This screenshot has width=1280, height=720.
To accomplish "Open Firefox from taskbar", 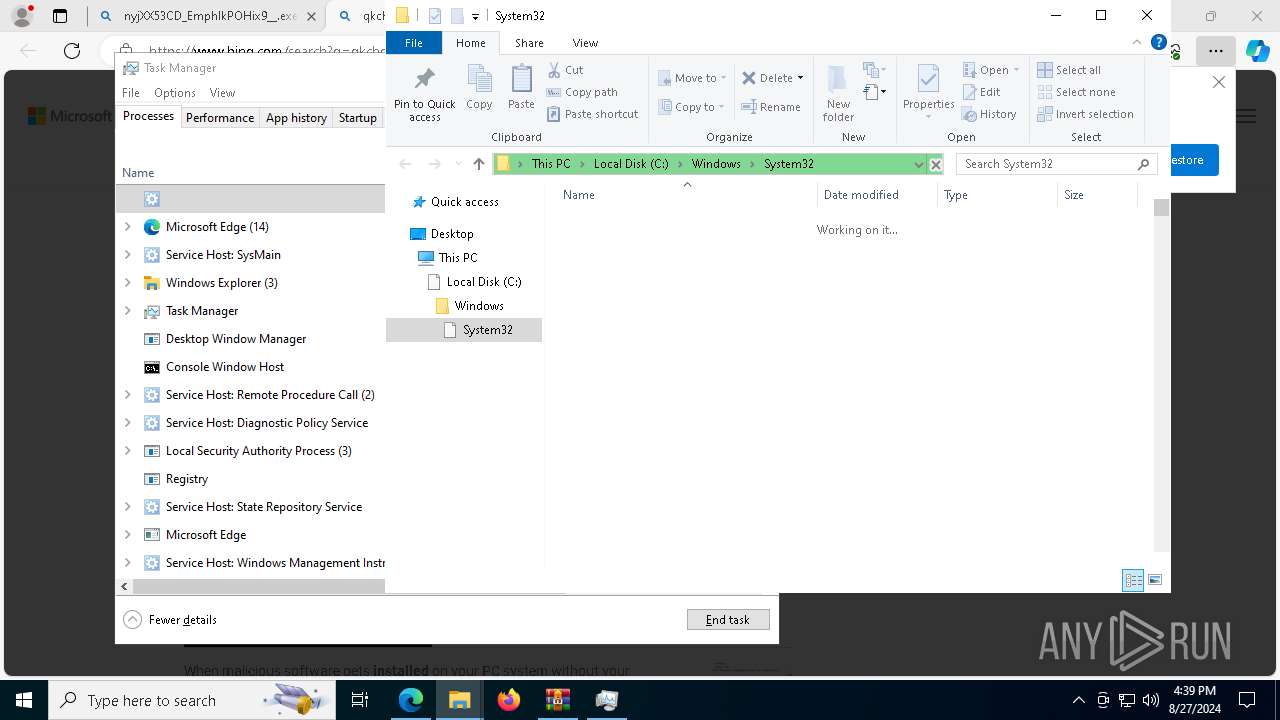I will [x=509, y=700].
